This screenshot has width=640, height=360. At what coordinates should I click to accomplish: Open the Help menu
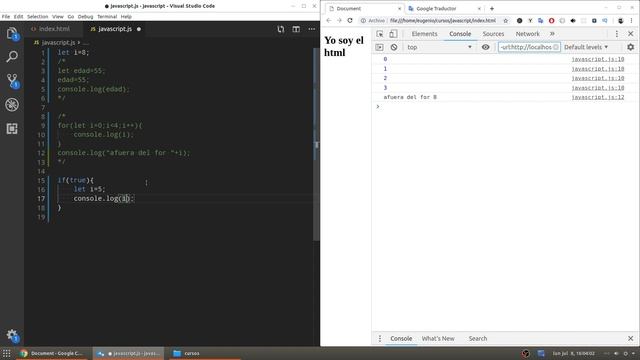click(x=126, y=17)
